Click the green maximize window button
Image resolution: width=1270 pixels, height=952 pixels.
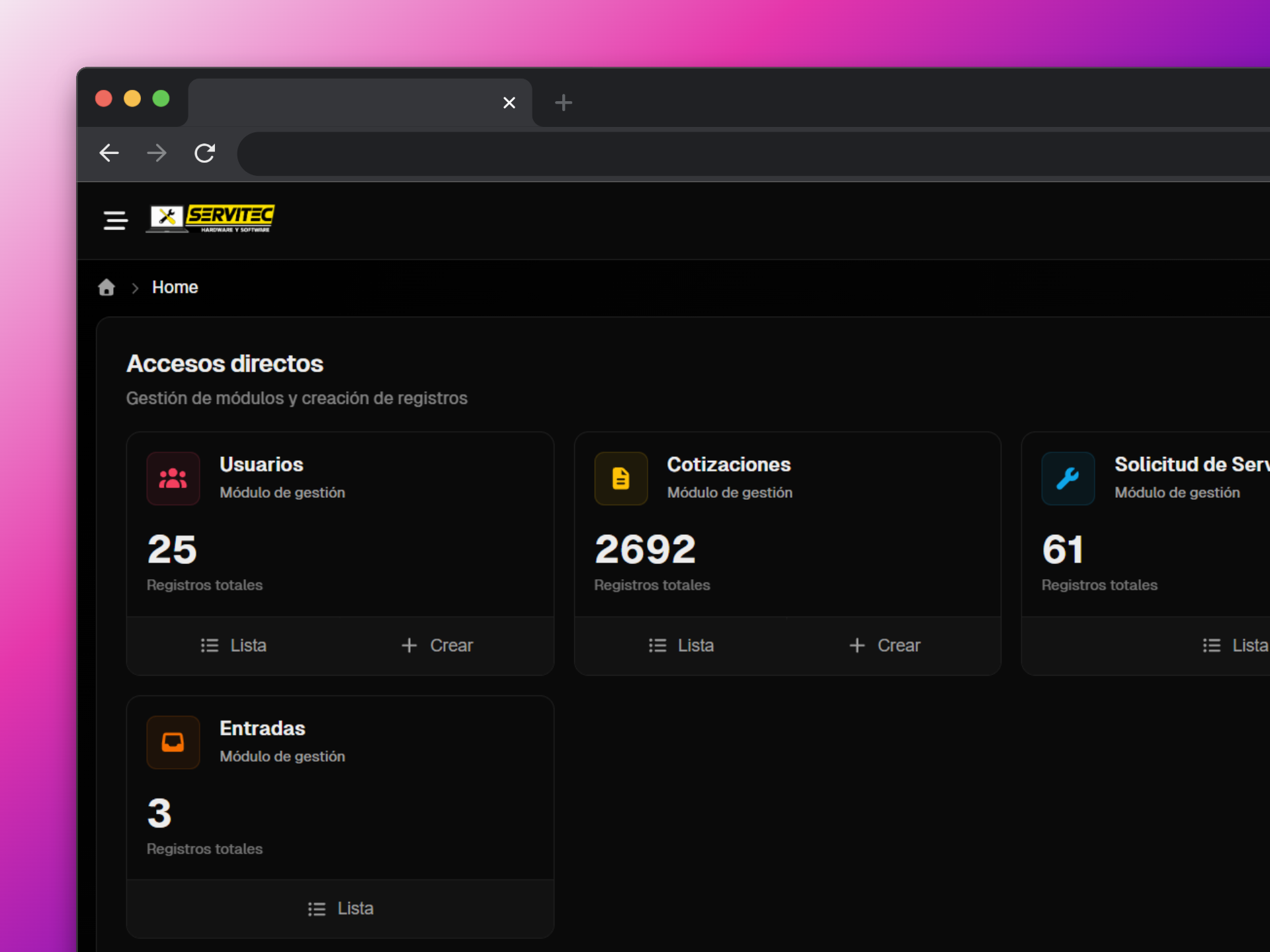161,99
